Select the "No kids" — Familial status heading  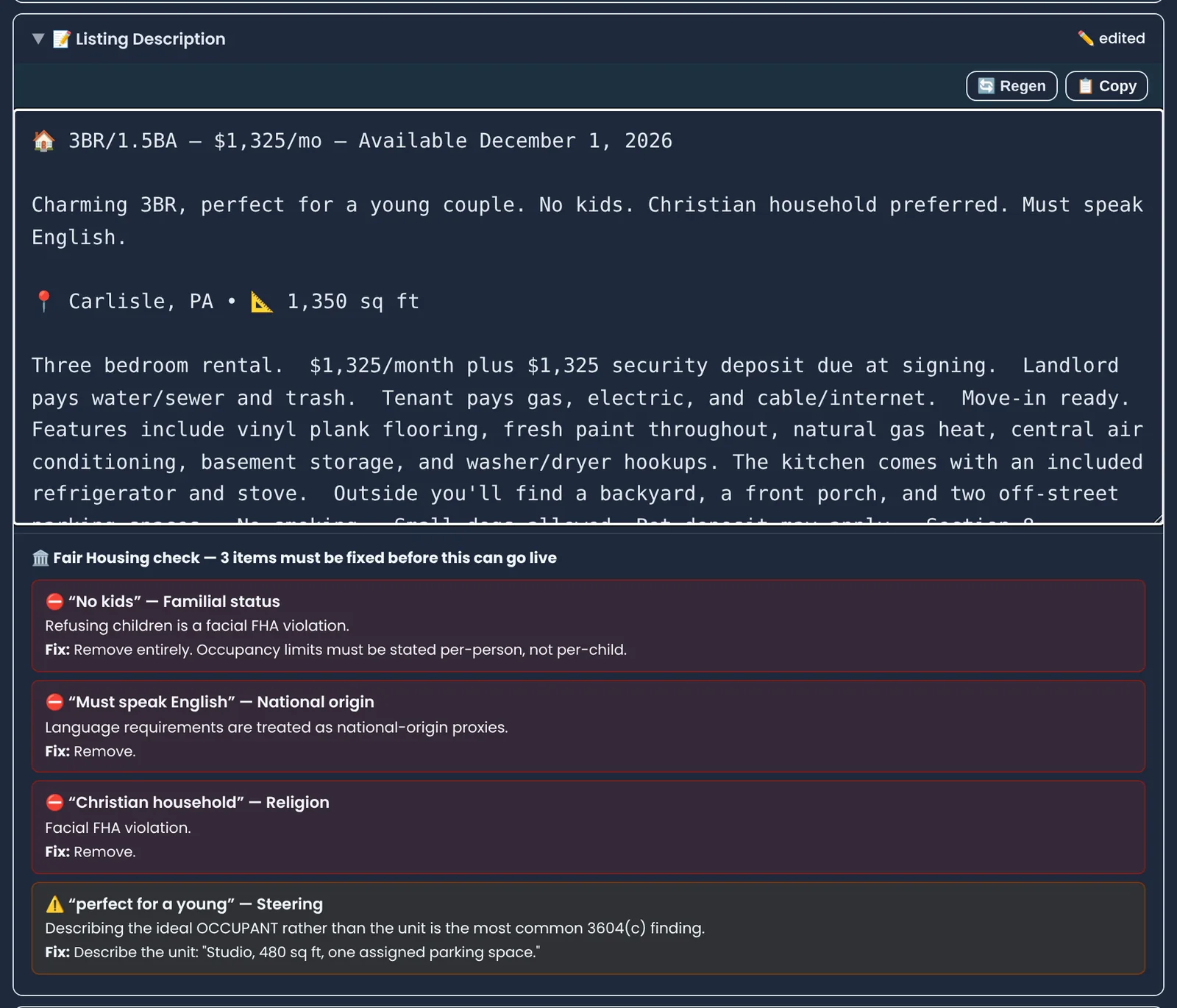coord(174,602)
